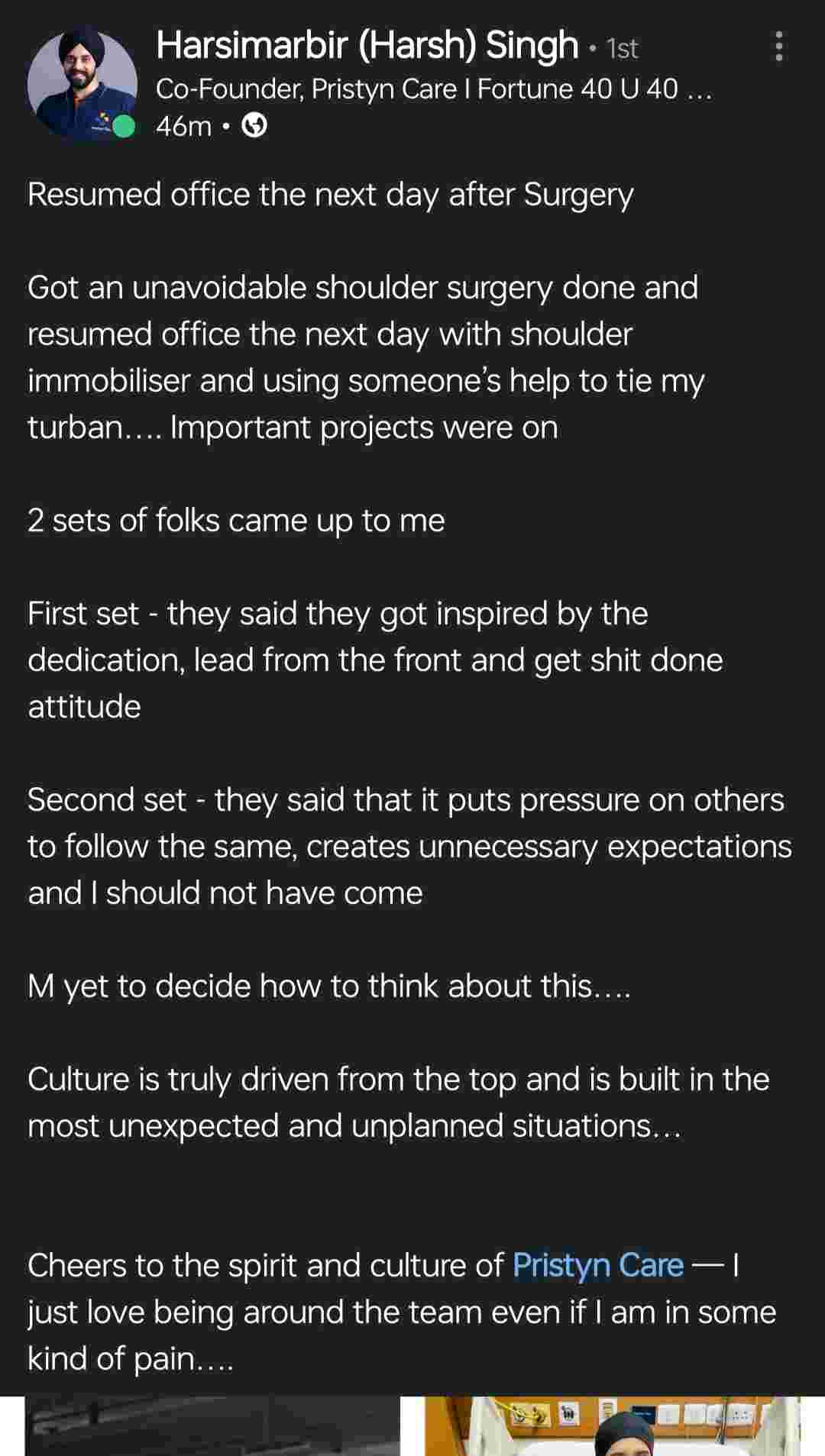Follow the blue Pristyn Care link
This screenshot has height=1456, width=825.
point(597,1265)
